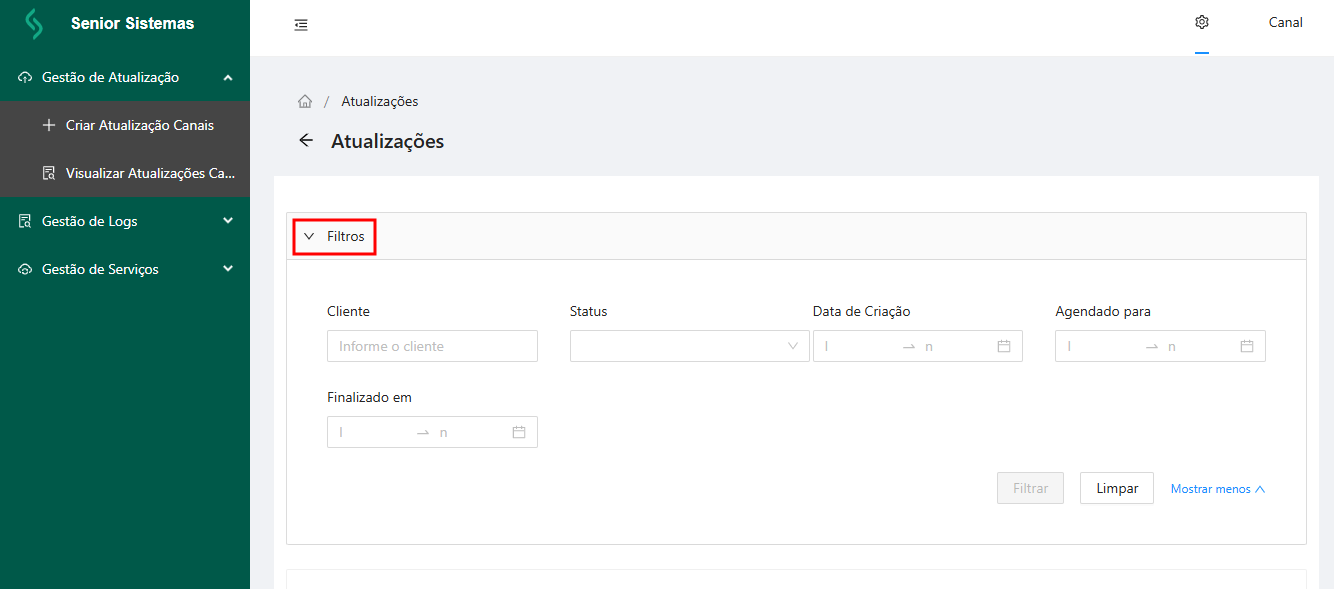Image resolution: width=1334 pixels, height=589 pixels.
Task: Open the Status dropdown
Action: [x=689, y=346]
